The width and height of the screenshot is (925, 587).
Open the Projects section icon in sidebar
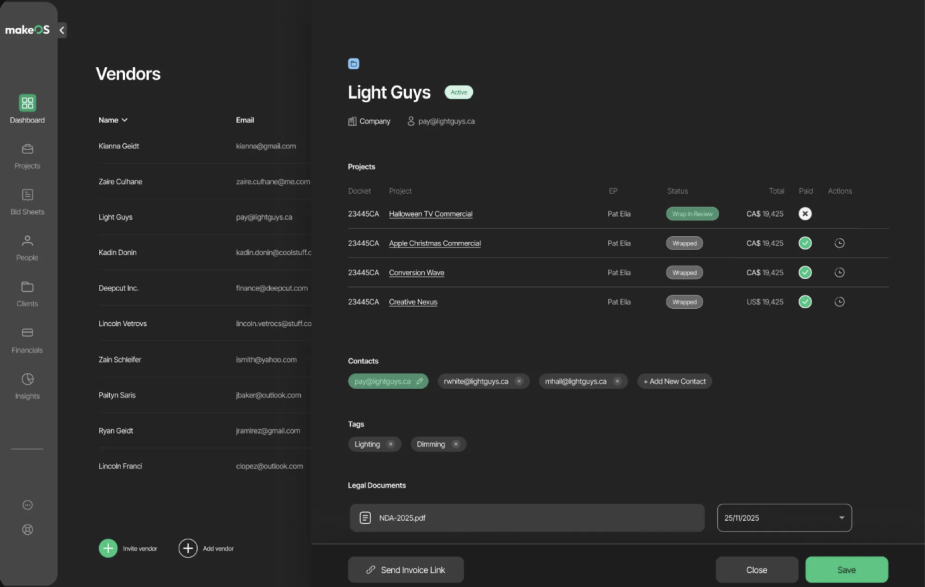tap(27, 149)
